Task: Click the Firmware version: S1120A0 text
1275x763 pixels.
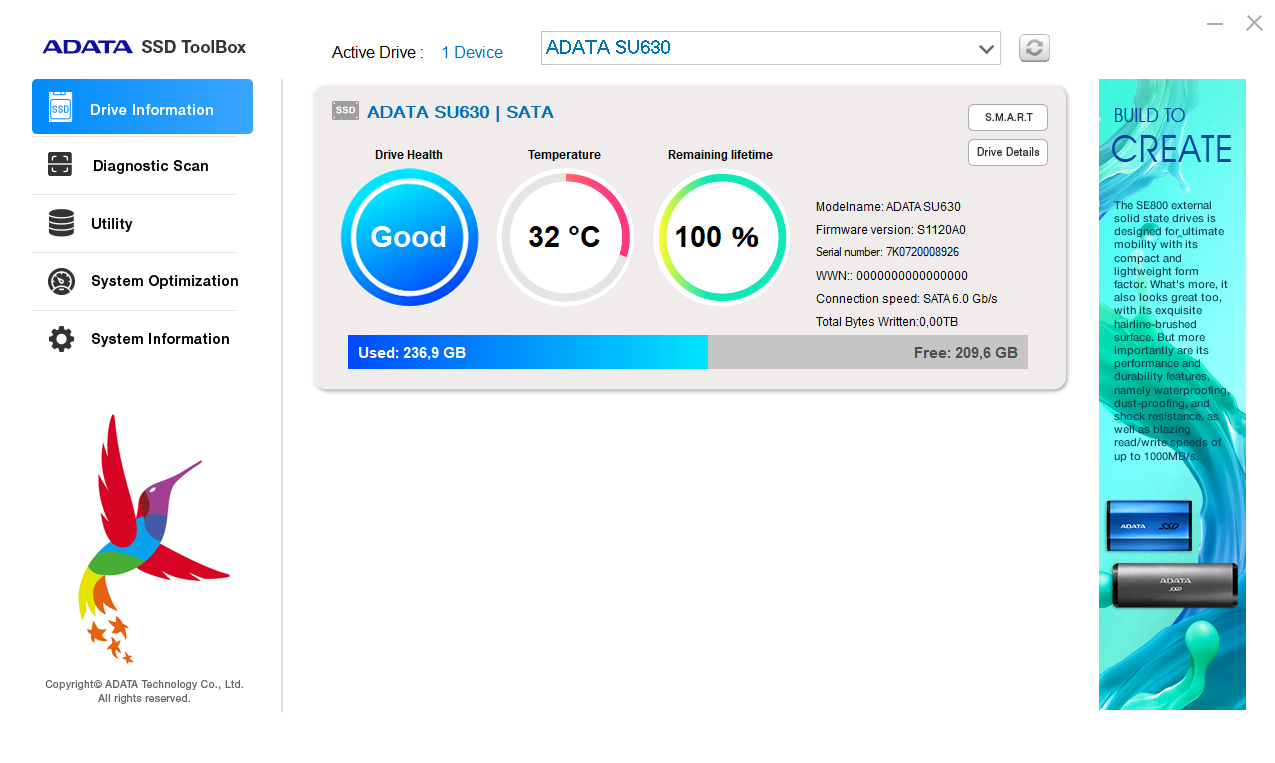Action: pos(891,230)
